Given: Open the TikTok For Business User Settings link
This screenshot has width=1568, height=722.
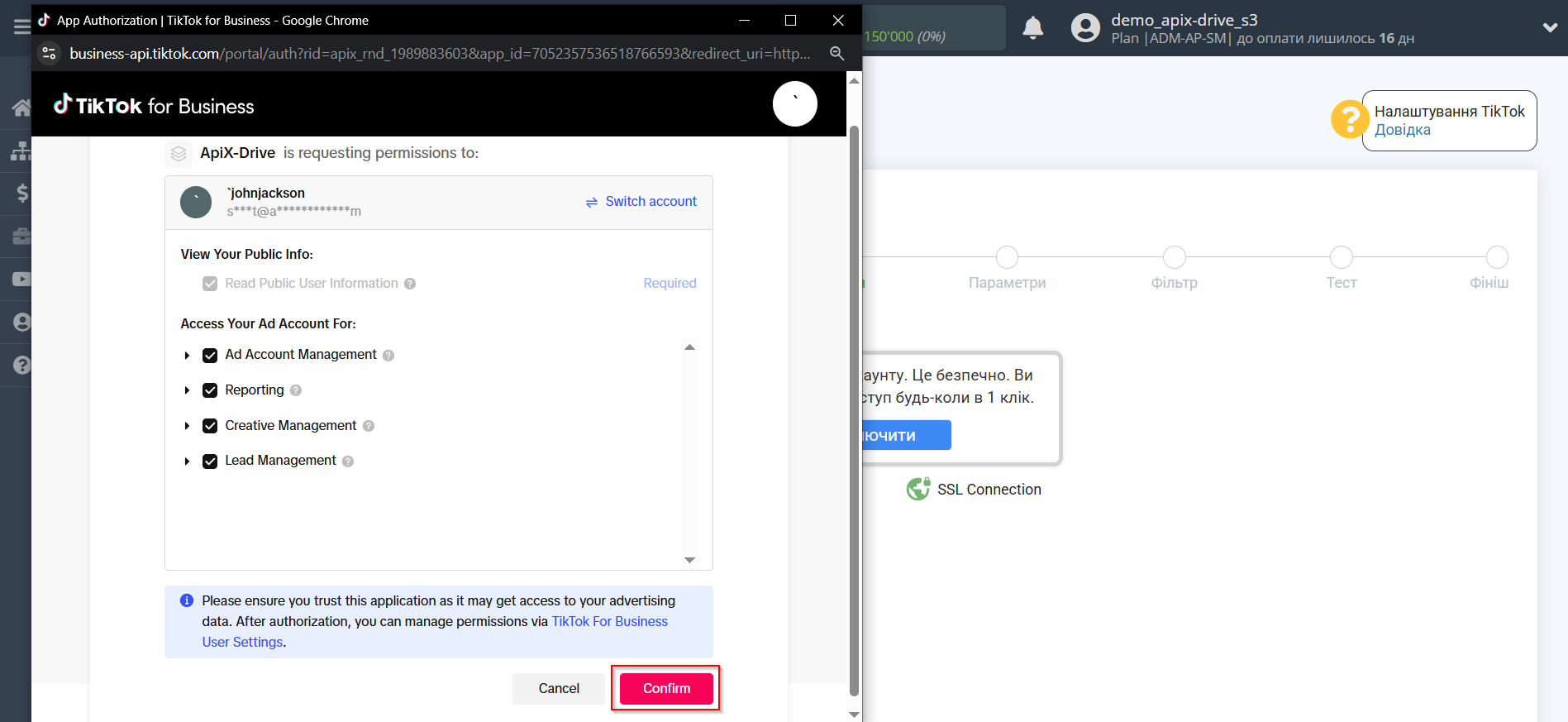Looking at the screenshot, I should coord(435,632).
